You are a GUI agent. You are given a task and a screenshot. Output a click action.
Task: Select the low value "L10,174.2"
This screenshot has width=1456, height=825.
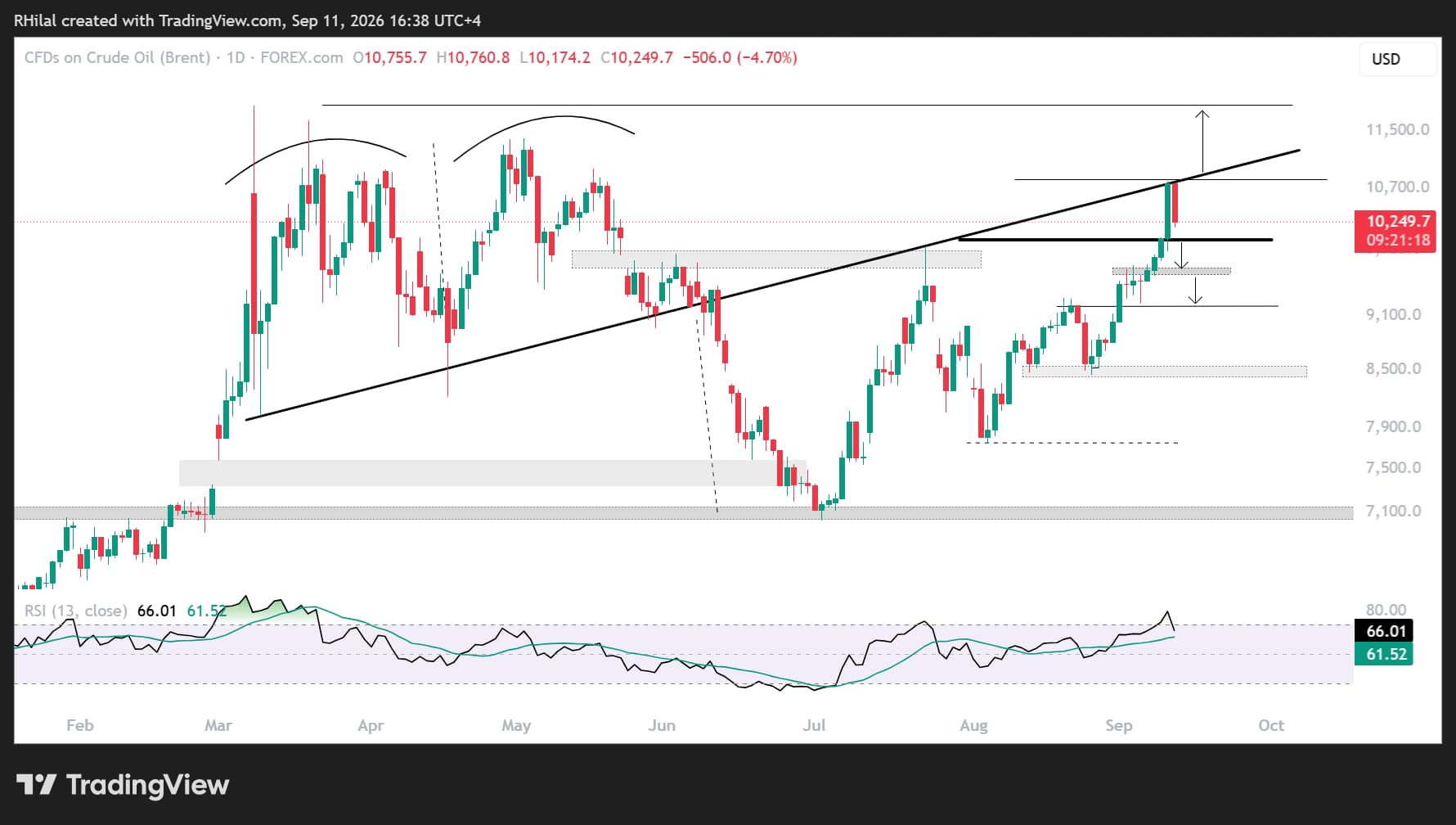[555, 57]
